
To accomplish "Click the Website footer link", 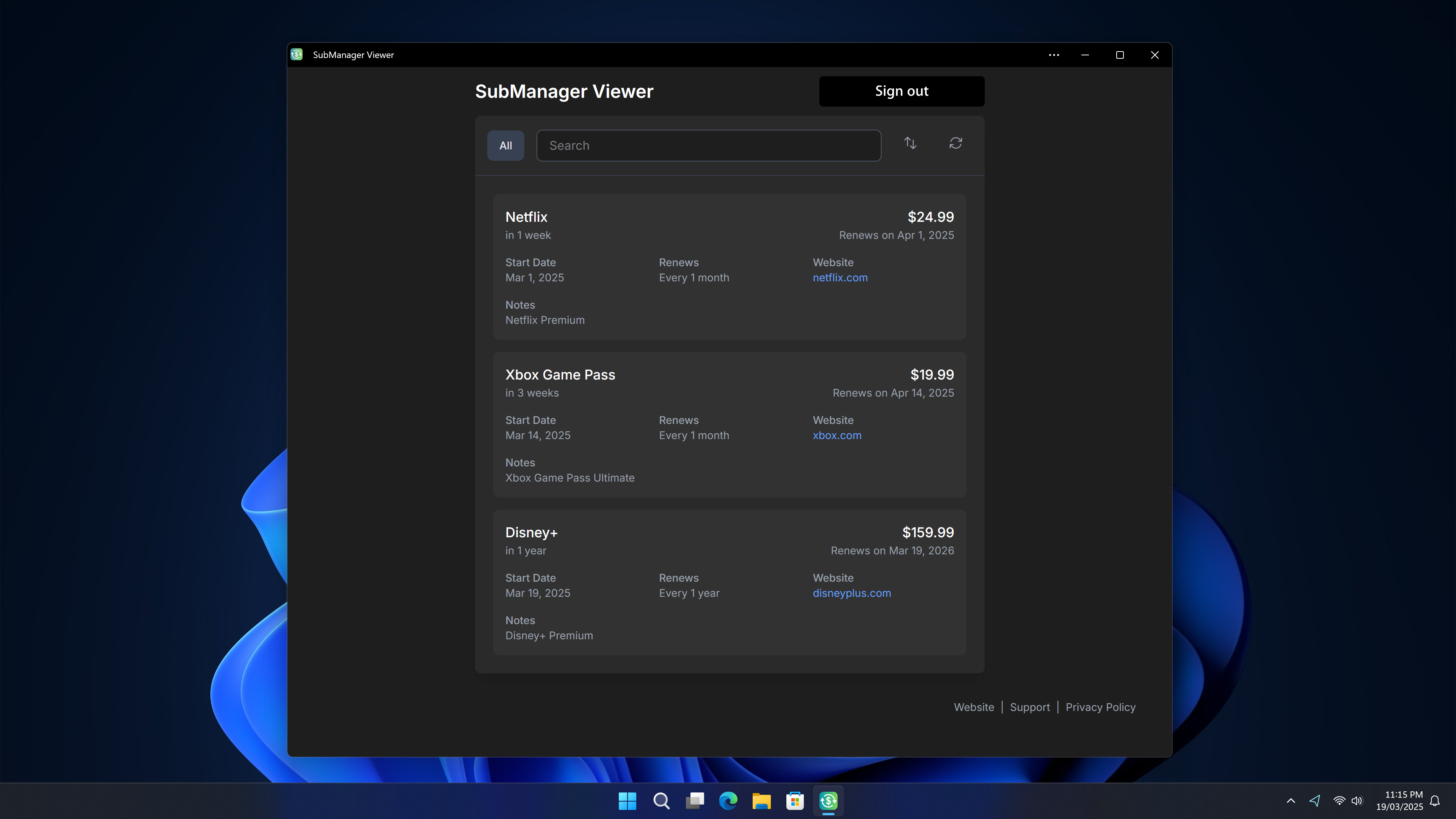I will tap(973, 707).
